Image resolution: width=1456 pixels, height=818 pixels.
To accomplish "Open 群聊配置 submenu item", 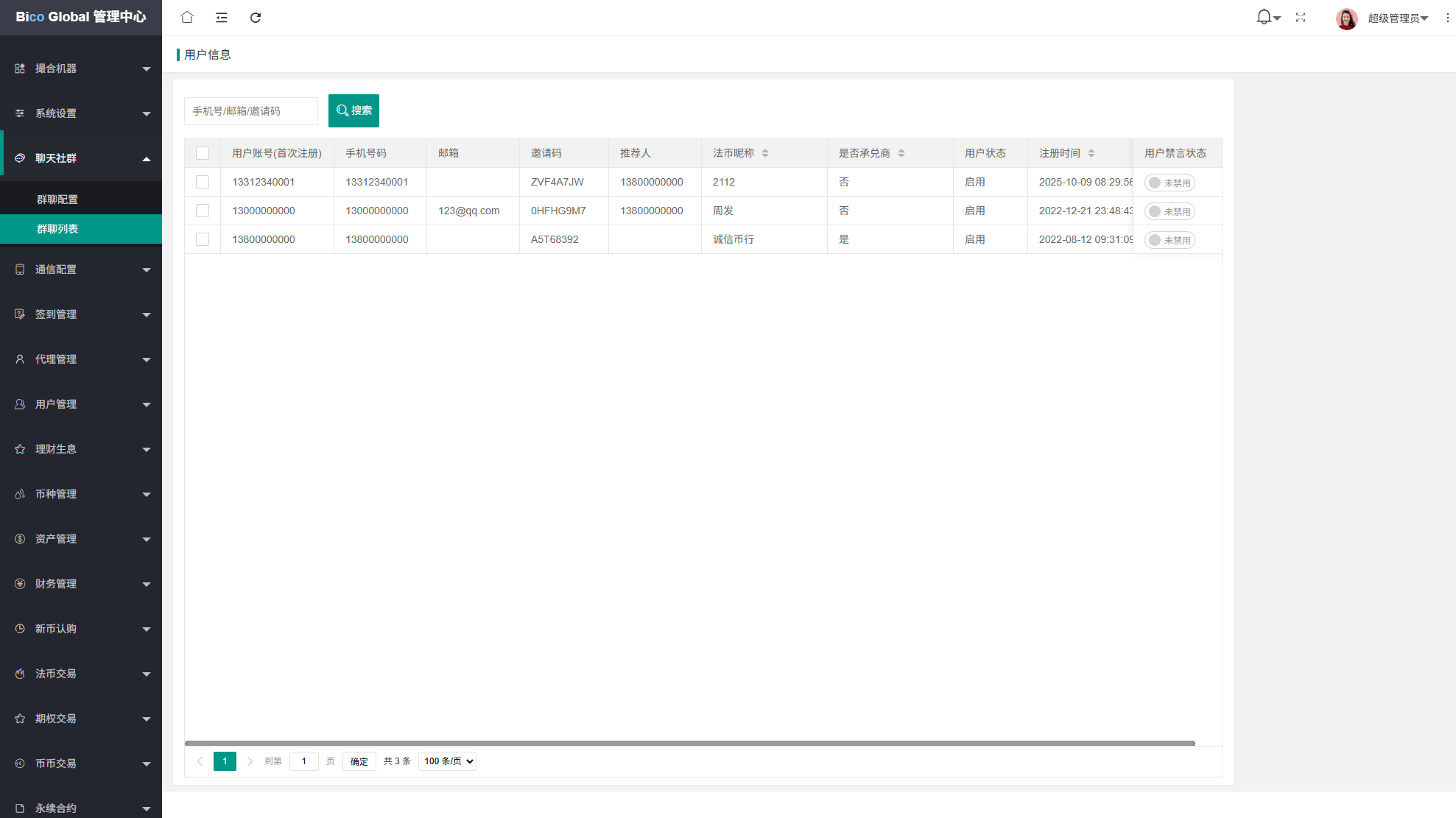I will click(x=57, y=200).
